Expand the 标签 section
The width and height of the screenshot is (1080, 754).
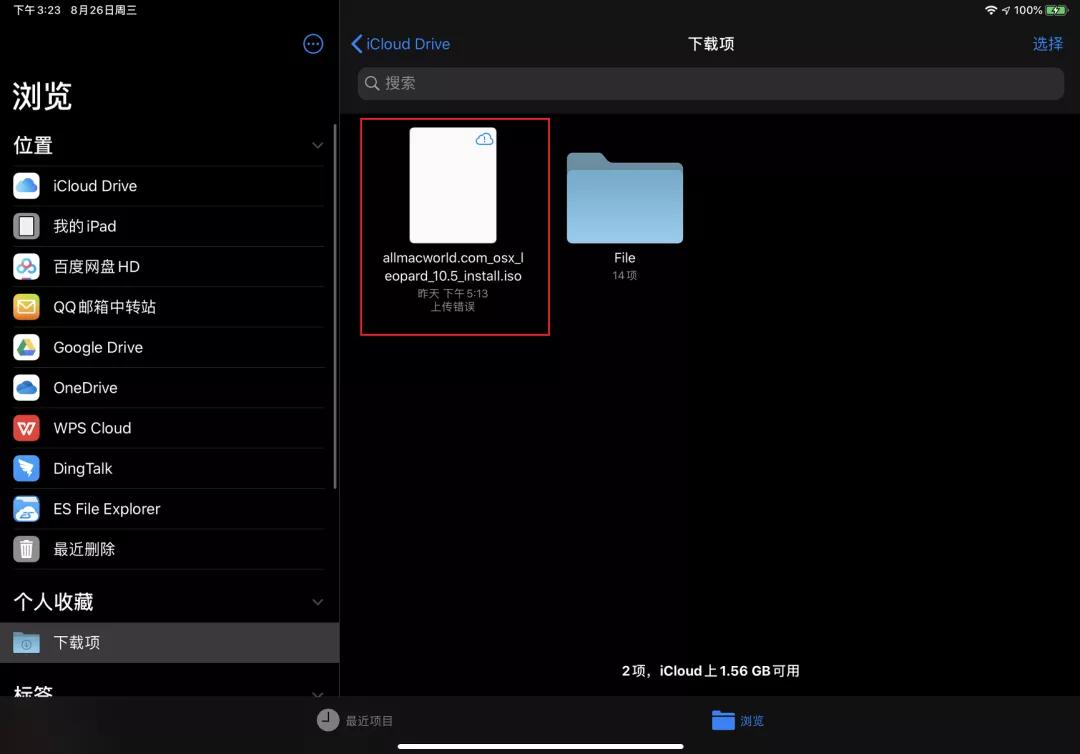(x=317, y=694)
